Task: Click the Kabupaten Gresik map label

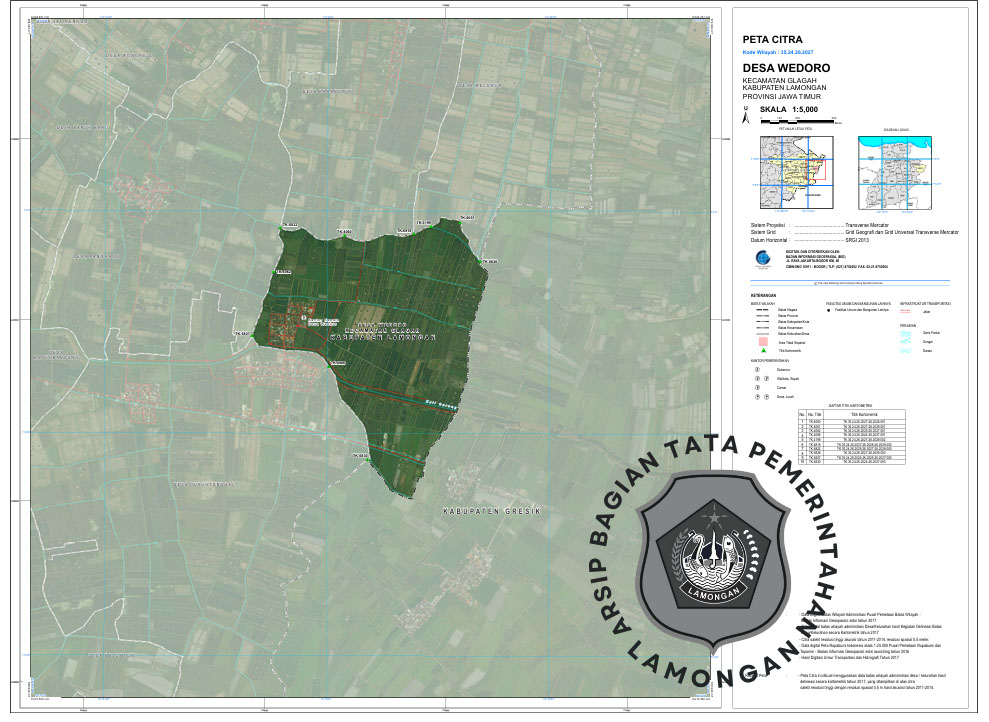Action: pyautogui.click(x=490, y=510)
